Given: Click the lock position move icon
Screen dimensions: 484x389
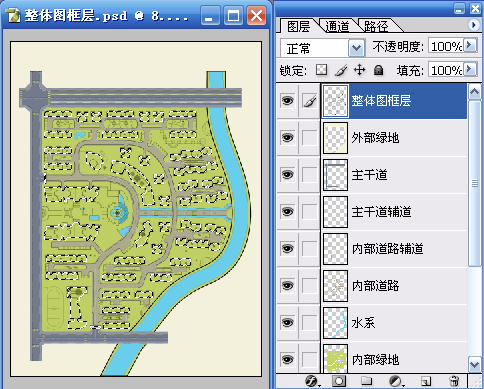Looking at the screenshot, I should point(359,70).
